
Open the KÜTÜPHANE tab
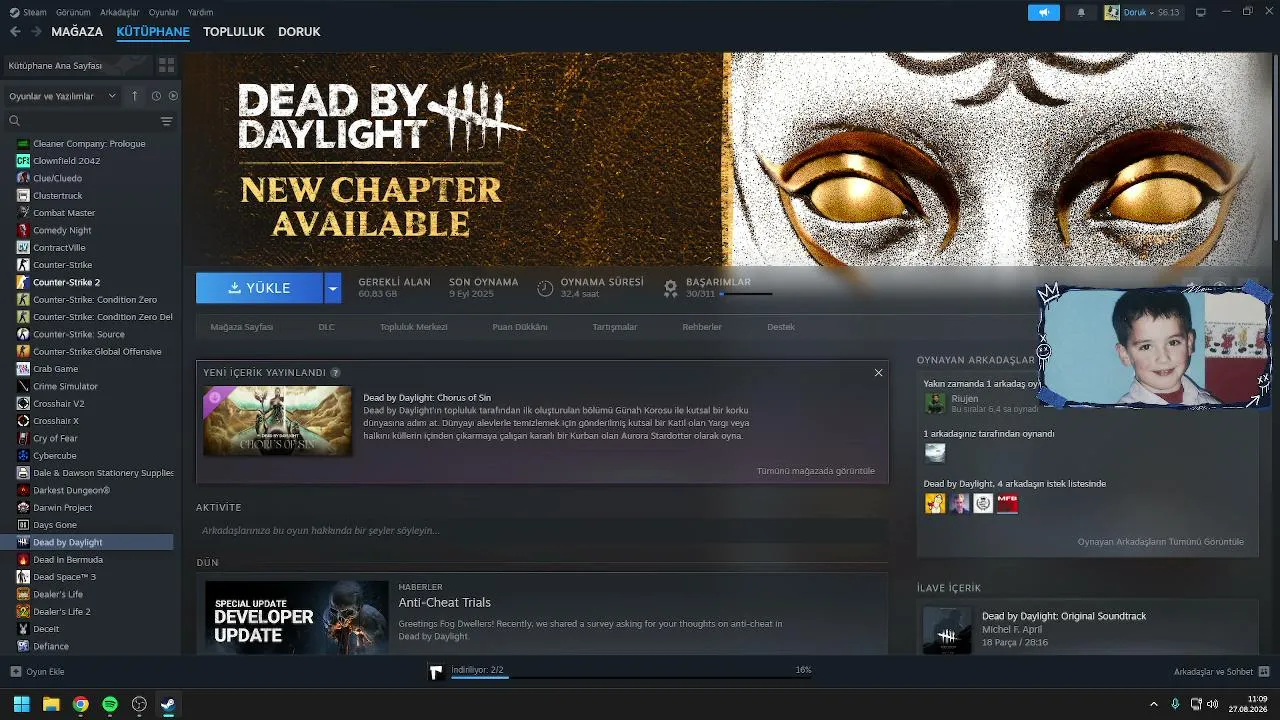point(153,32)
